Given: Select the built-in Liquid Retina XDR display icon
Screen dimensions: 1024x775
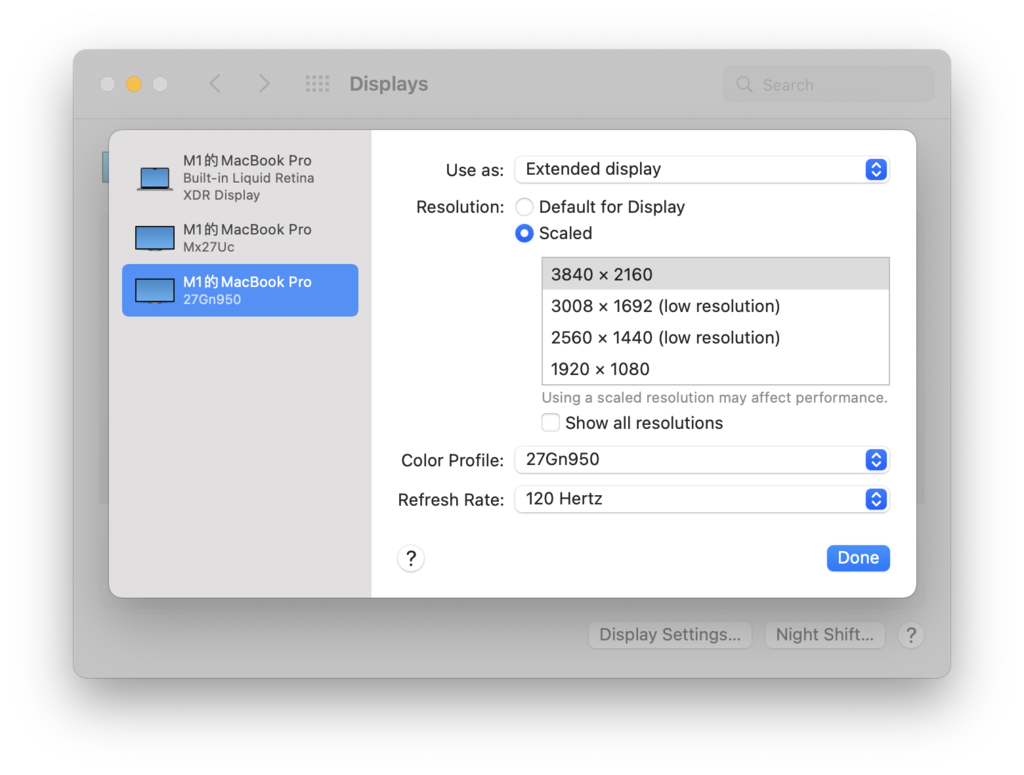Looking at the screenshot, I should 155,178.
